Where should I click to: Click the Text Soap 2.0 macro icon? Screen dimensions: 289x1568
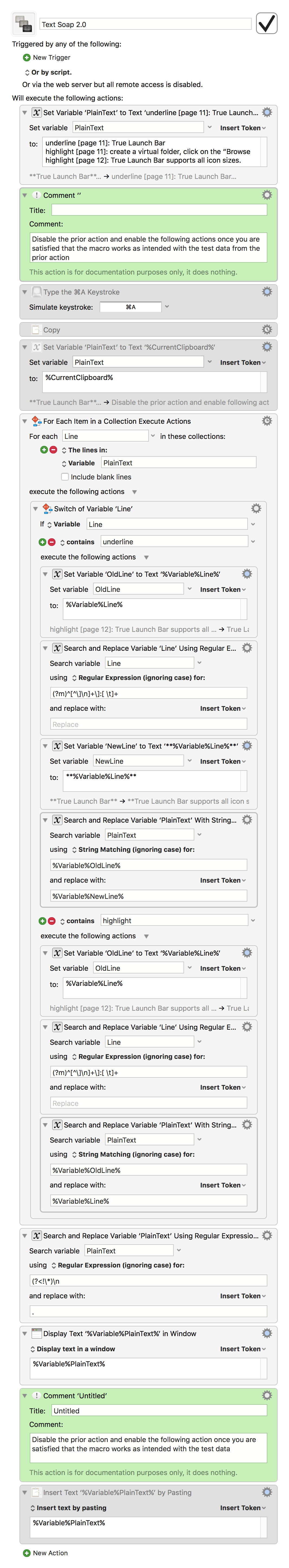click(23, 24)
